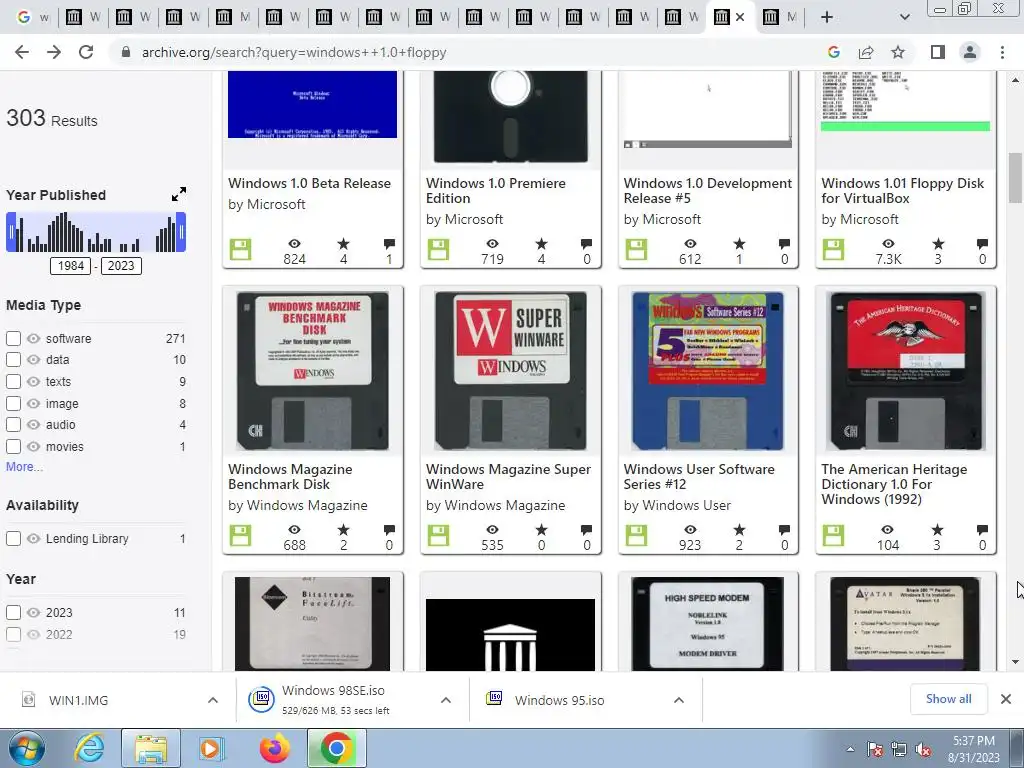Click reviews icon on Windows 1.0 Beta card
The image size is (1024, 768).
389,244
